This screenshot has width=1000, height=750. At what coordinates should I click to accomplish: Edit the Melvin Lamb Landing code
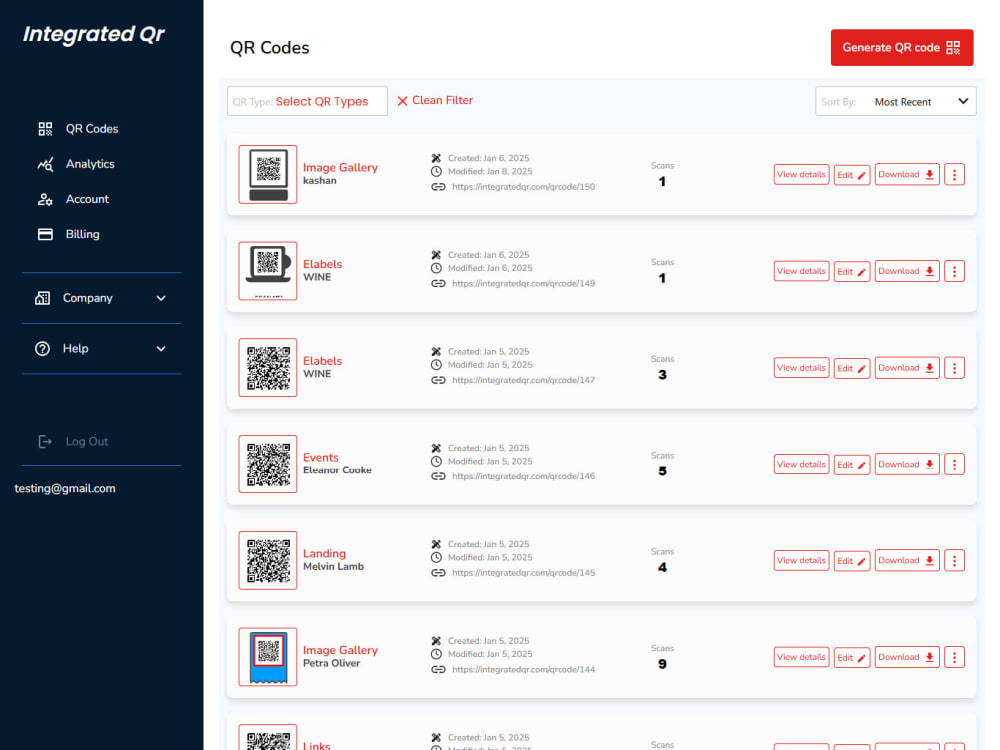click(x=851, y=561)
